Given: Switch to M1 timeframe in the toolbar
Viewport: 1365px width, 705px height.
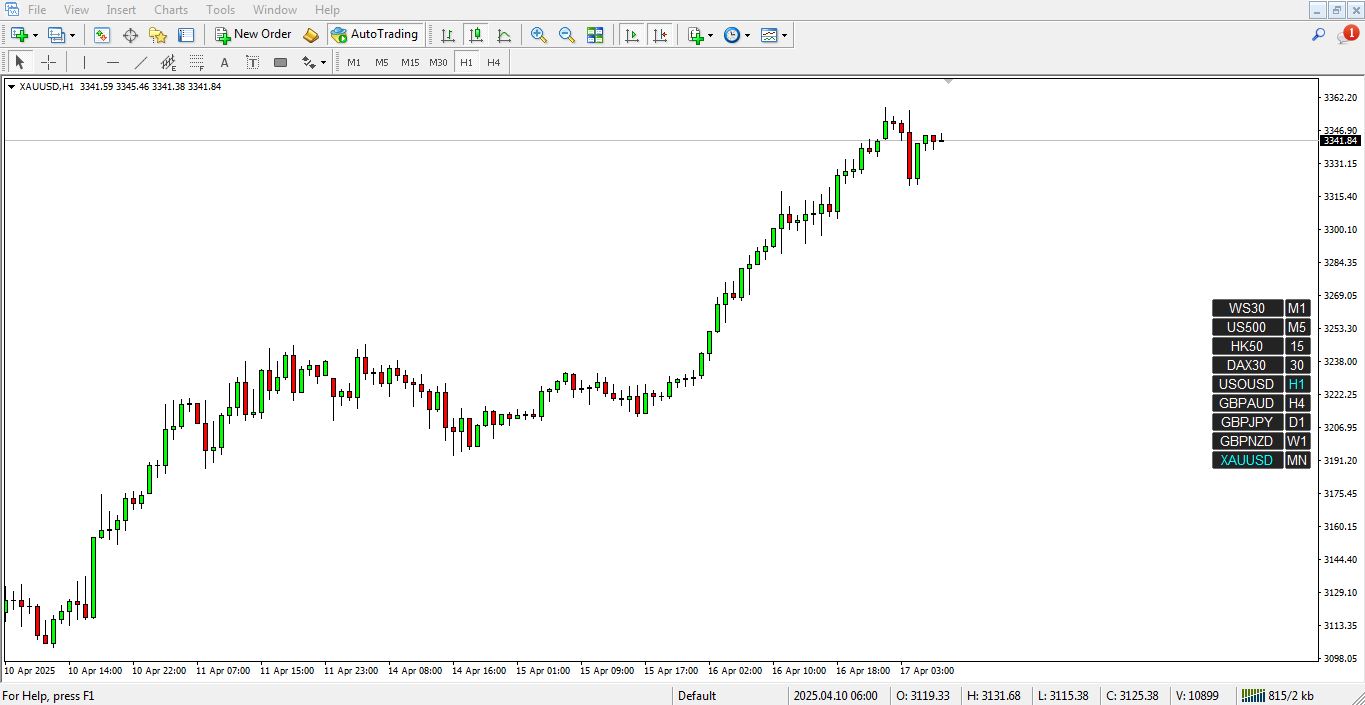Looking at the screenshot, I should pyautogui.click(x=354, y=62).
